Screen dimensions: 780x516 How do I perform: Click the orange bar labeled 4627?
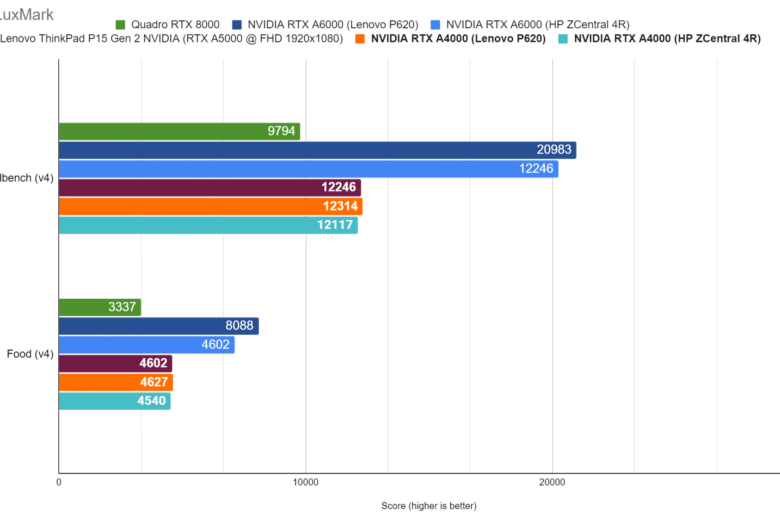click(x=115, y=382)
